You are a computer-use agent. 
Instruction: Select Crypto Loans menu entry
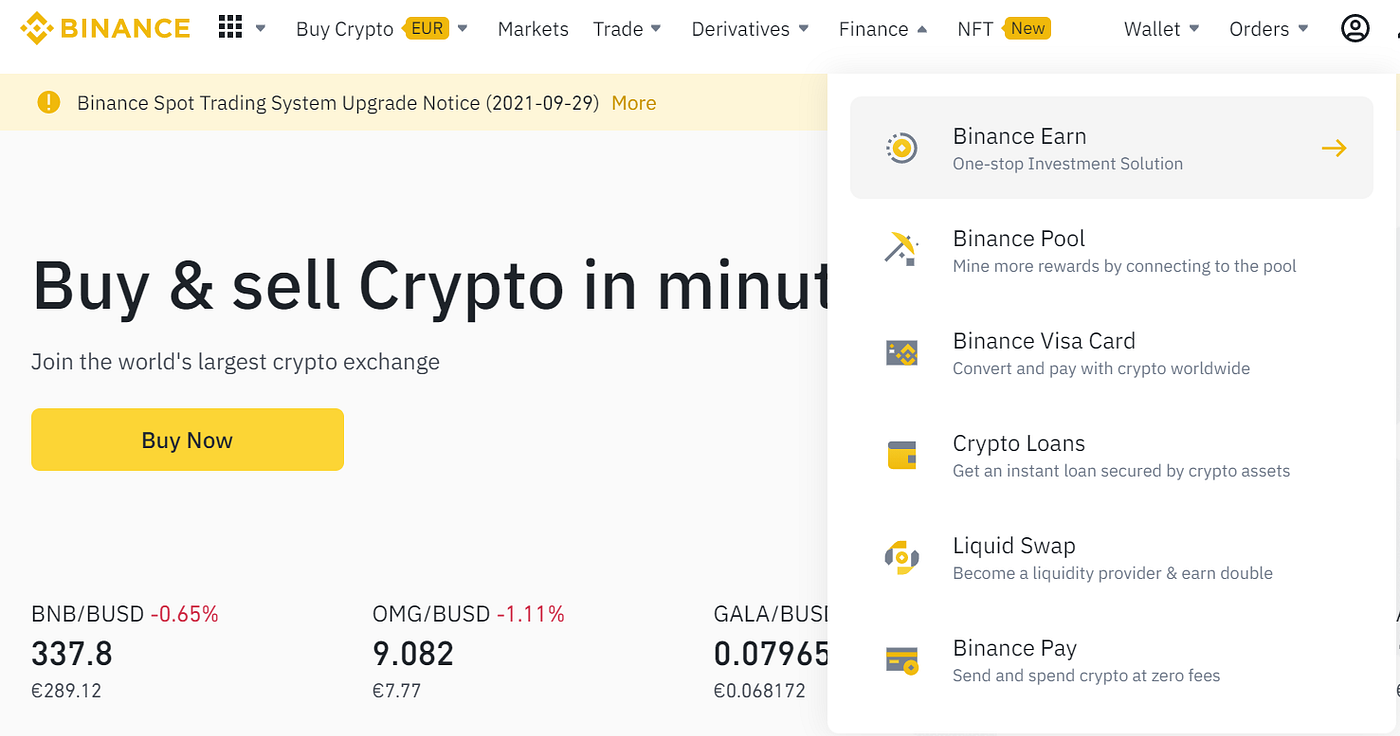[1111, 455]
